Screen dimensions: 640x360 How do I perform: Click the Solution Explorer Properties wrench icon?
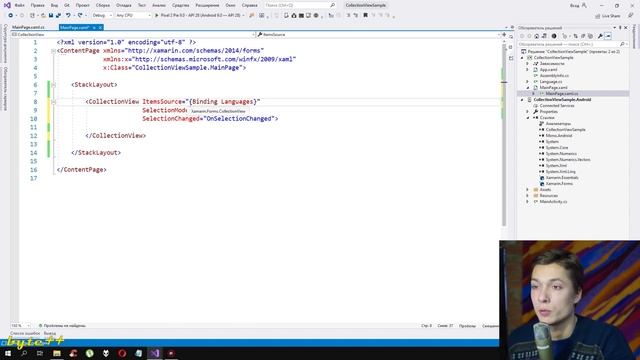600,36
